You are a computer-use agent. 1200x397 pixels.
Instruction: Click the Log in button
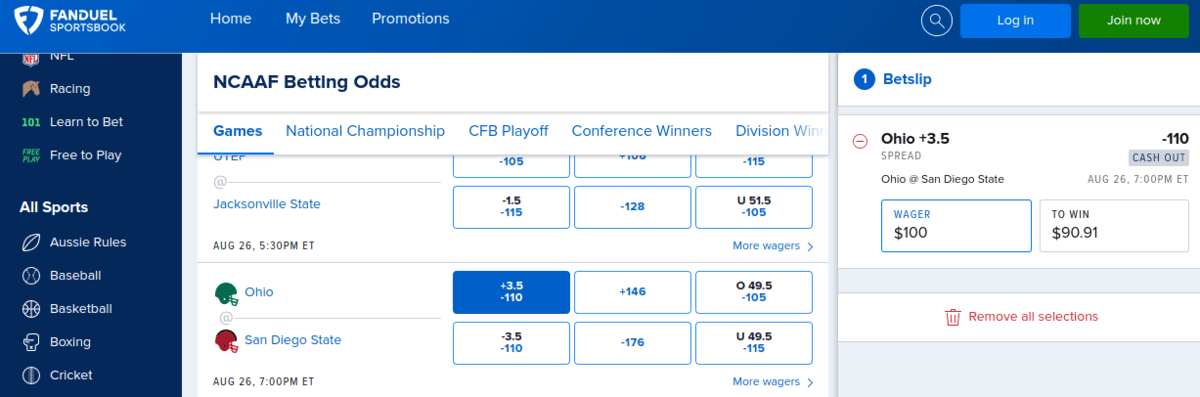click(1015, 20)
